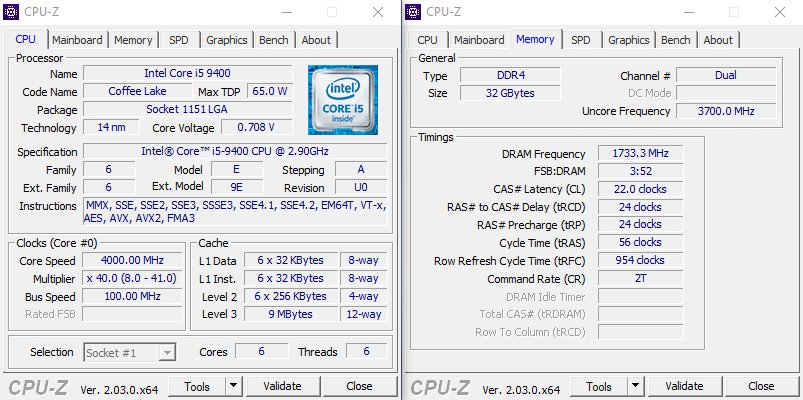Click Validate in the right window
The height and width of the screenshot is (400, 803).
coord(684,386)
